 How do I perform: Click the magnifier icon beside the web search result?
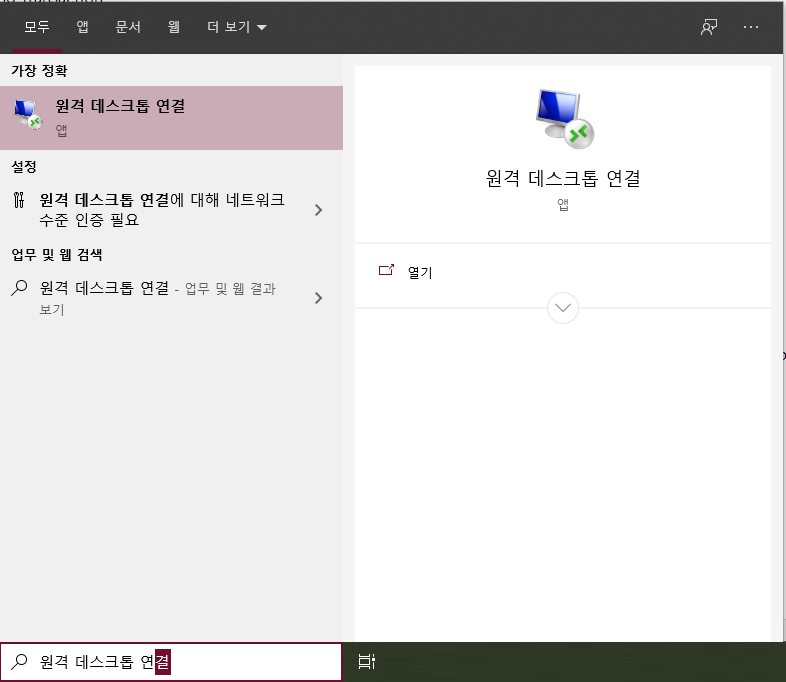[19, 288]
